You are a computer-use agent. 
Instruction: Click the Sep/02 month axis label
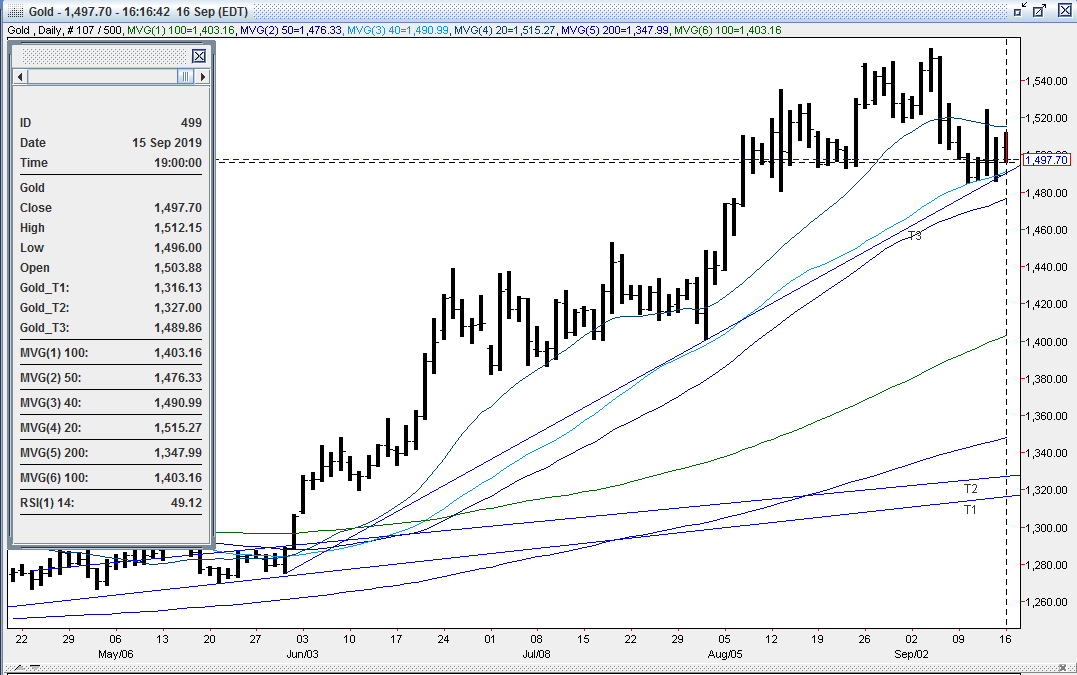click(911, 654)
